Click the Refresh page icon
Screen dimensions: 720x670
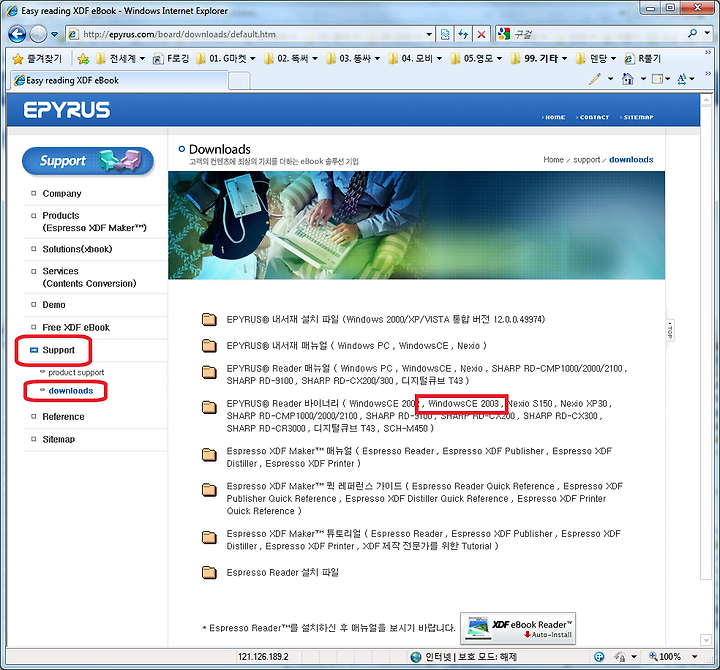coord(463,34)
